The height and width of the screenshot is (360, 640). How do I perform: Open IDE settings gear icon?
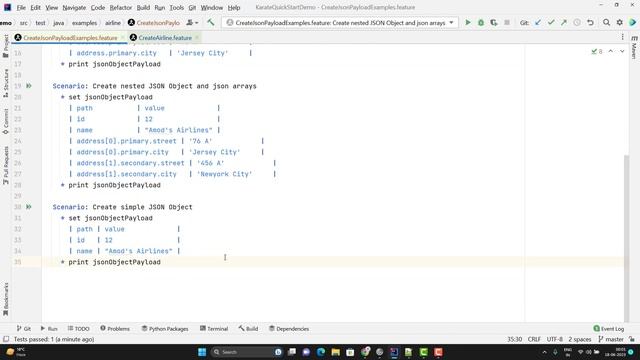(620, 23)
